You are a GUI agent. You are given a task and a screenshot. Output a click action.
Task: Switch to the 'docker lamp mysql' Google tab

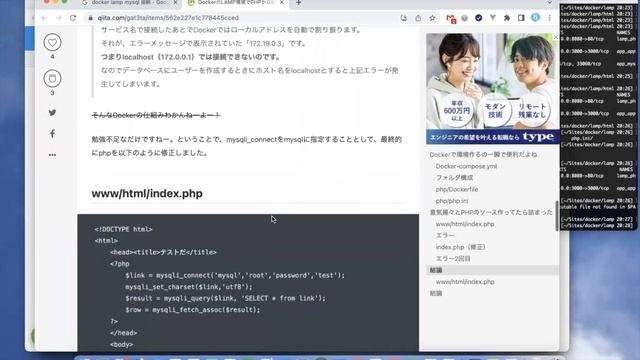[x=130, y=3]
